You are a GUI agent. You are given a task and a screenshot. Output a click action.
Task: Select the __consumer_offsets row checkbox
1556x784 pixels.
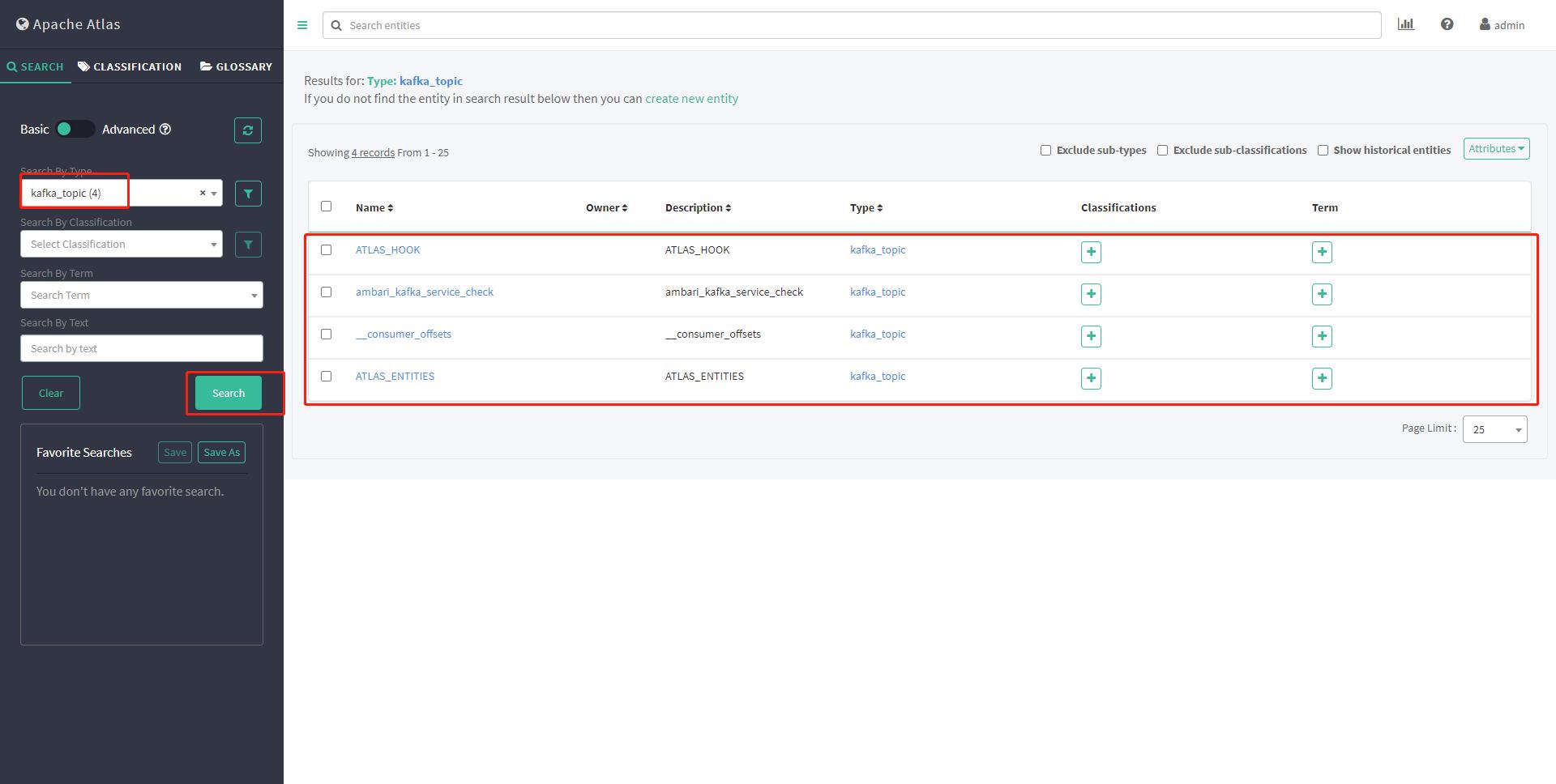(326, 334)
